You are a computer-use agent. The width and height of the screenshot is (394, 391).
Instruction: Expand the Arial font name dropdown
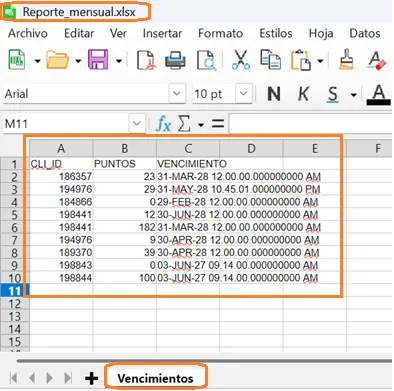(x=177, y=94)
